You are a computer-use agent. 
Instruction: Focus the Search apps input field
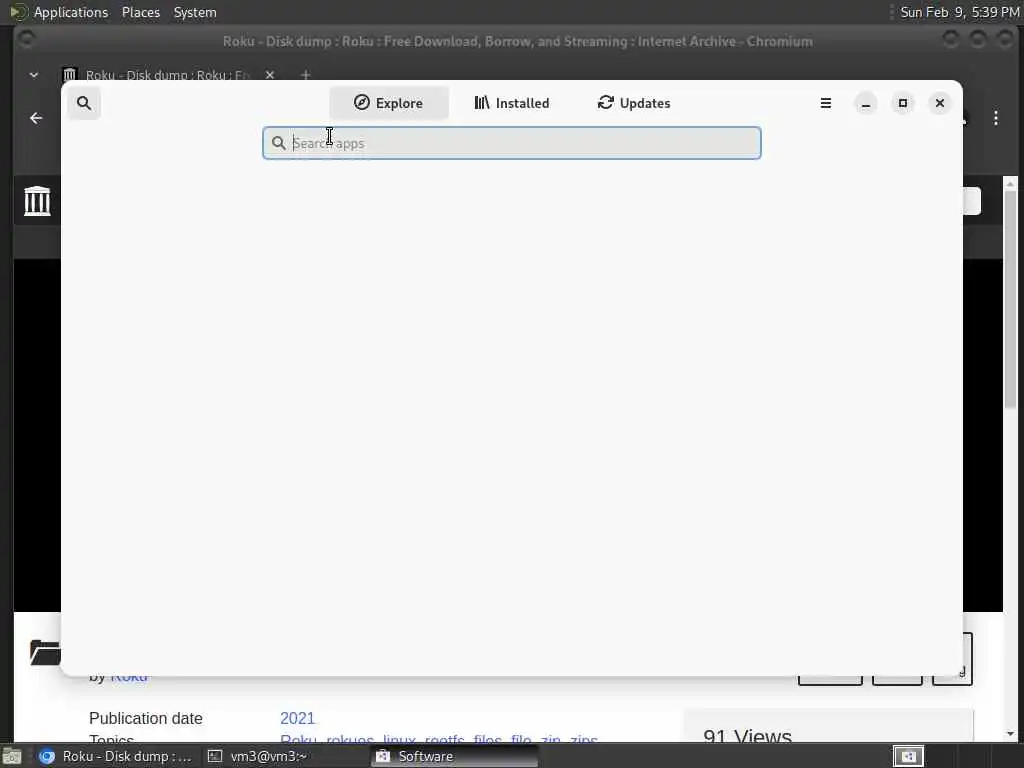pyautogui.click(x=512, y=143)
